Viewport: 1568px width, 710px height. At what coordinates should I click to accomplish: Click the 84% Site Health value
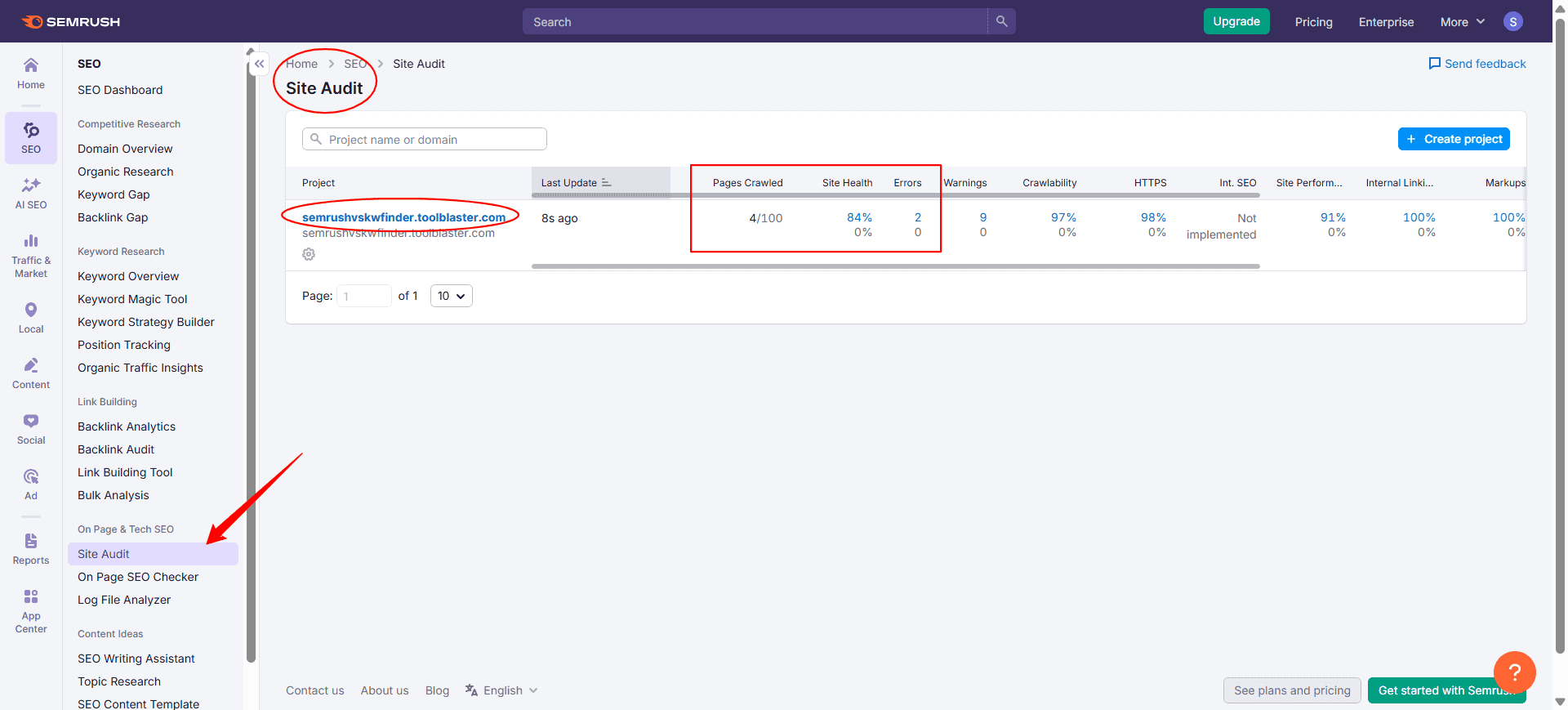click(859, 217)
